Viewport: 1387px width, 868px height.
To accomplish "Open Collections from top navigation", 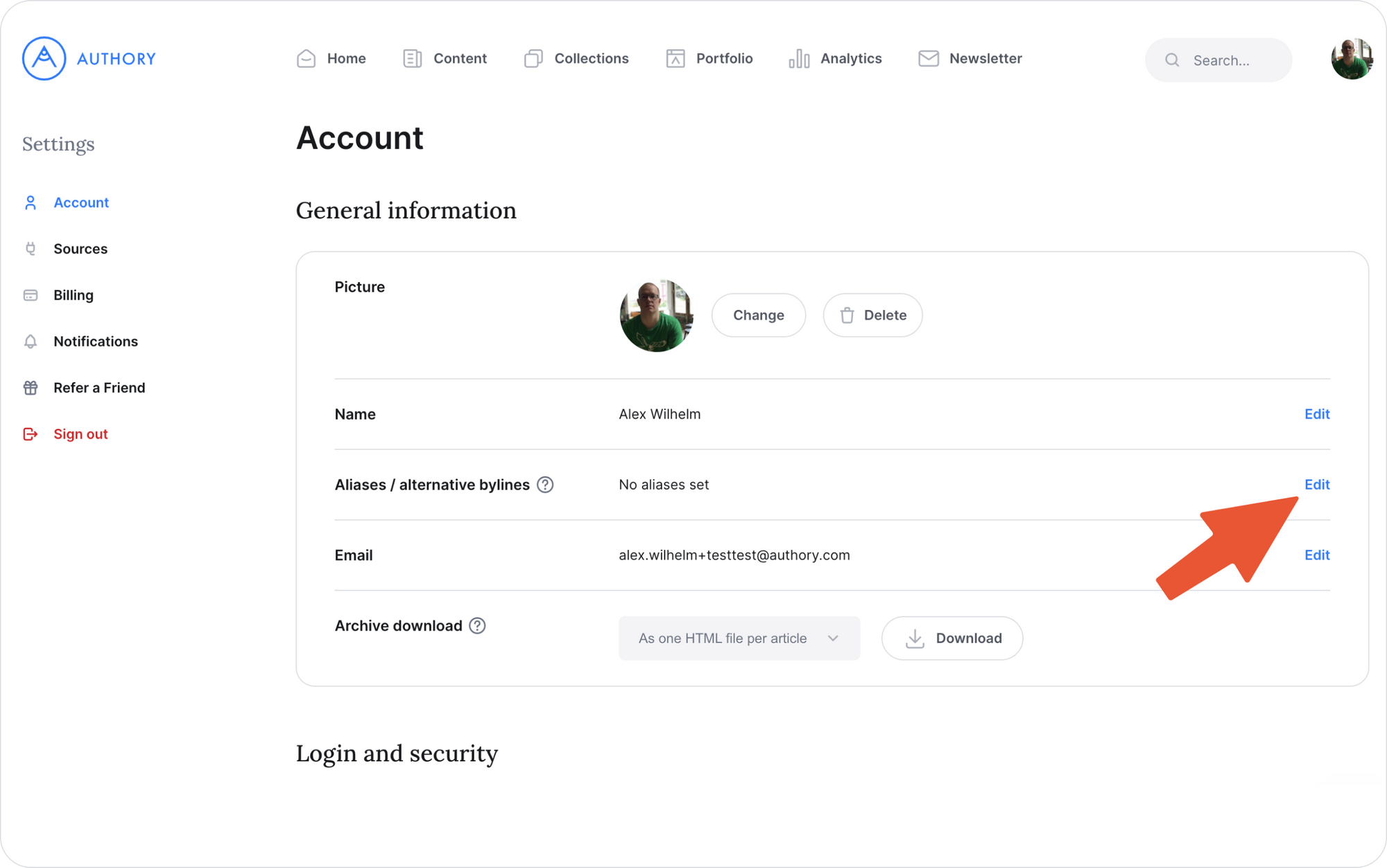I will click(576, 58).
